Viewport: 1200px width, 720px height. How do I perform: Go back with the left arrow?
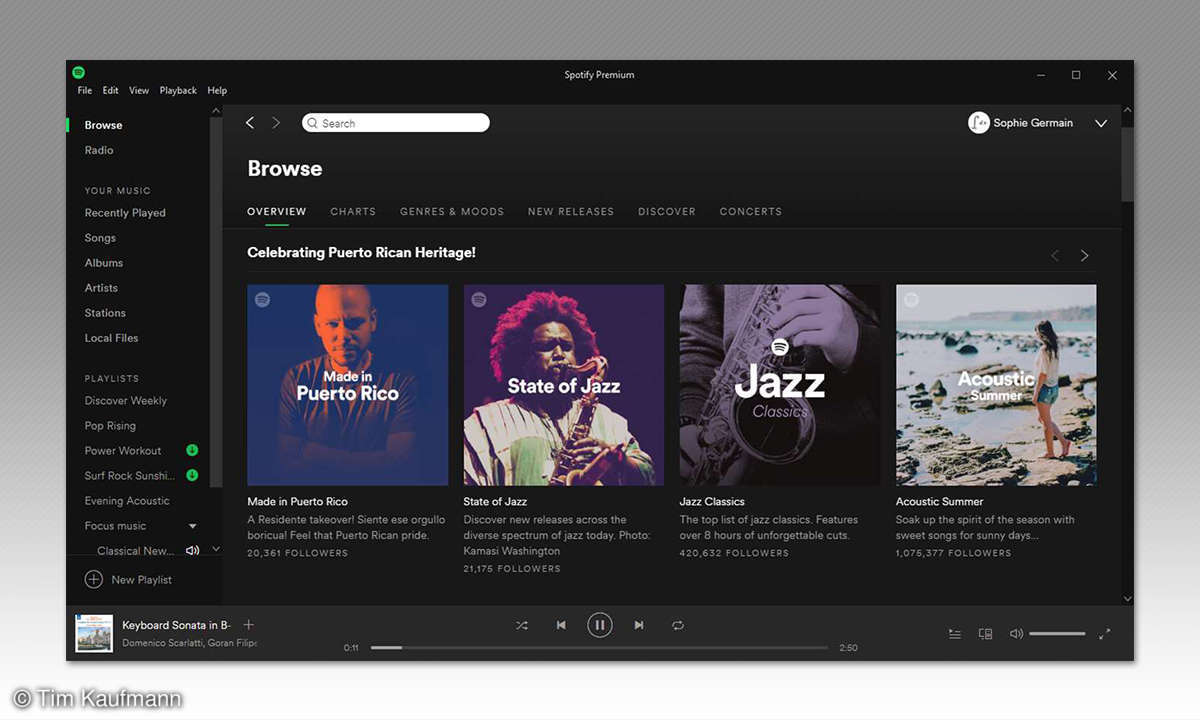point(250,123)
